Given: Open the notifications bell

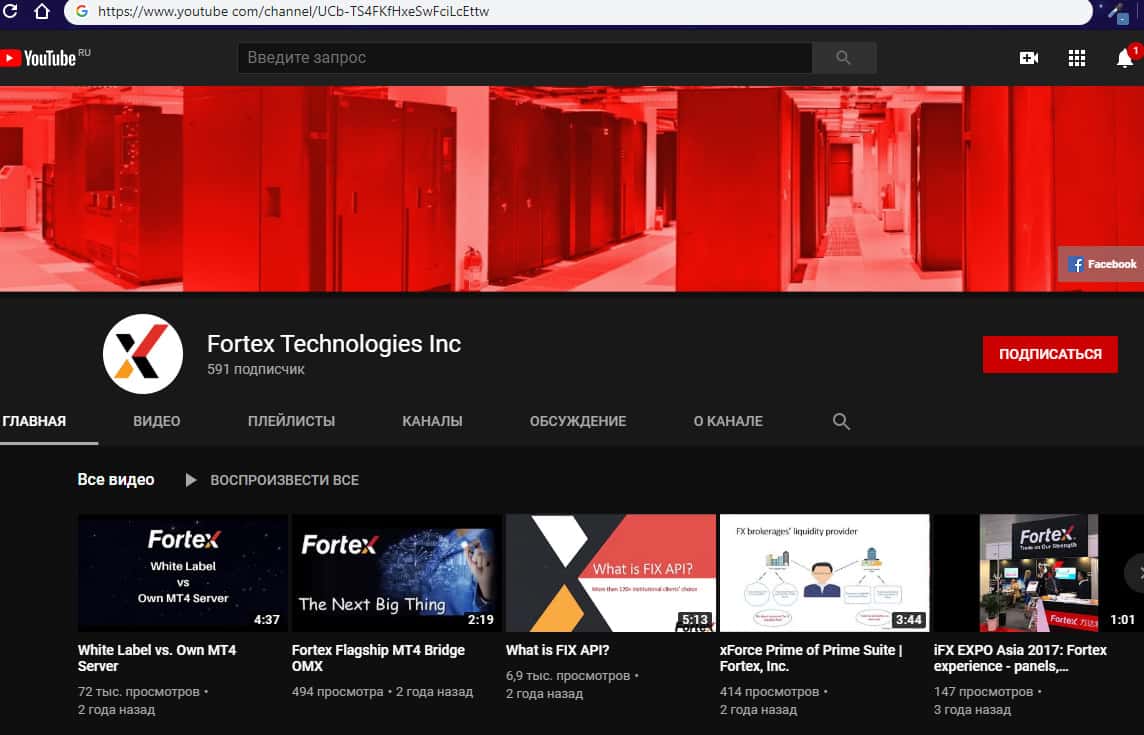Looking at the screenshot, I should click(x=1125, y=58).
